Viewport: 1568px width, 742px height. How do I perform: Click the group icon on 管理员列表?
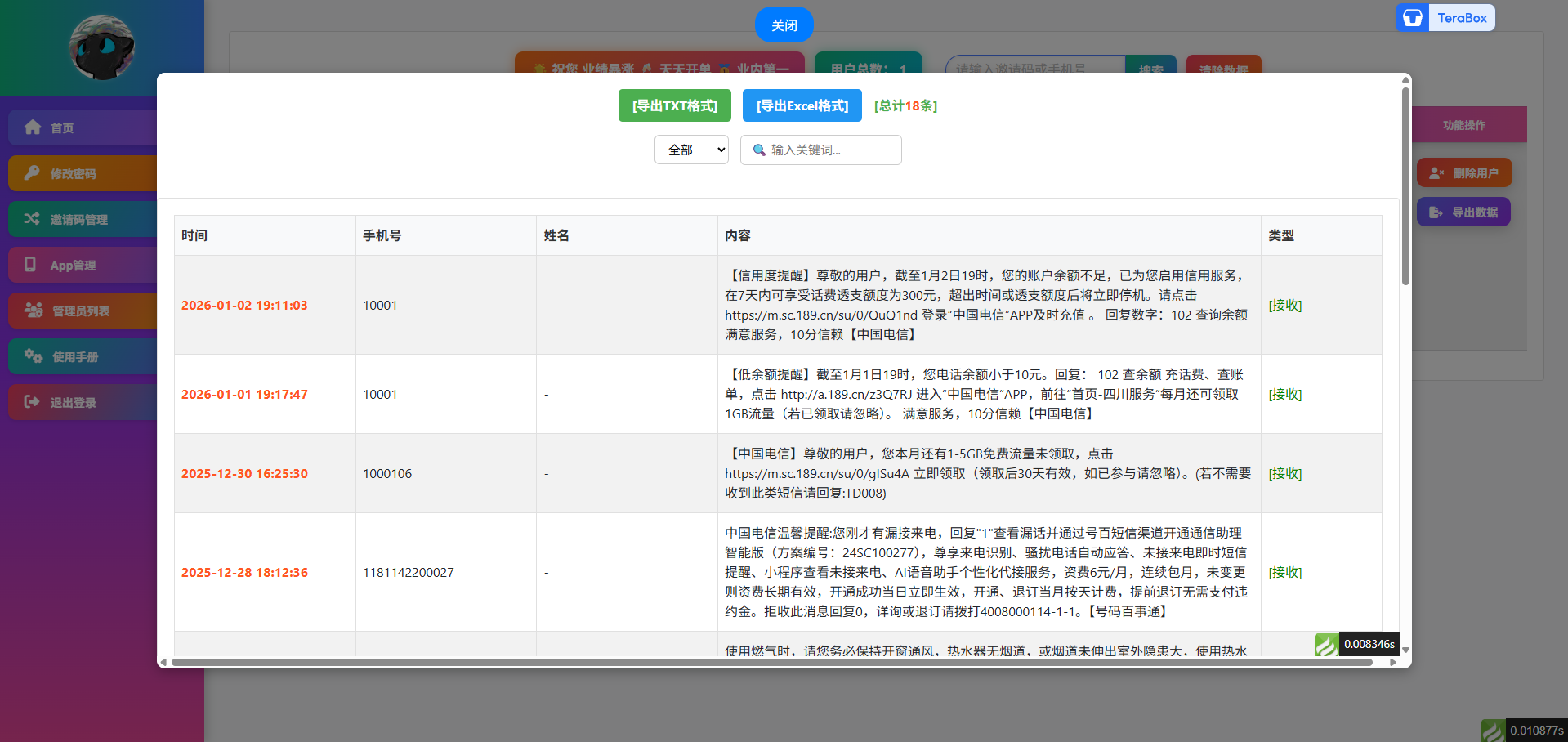33,311
